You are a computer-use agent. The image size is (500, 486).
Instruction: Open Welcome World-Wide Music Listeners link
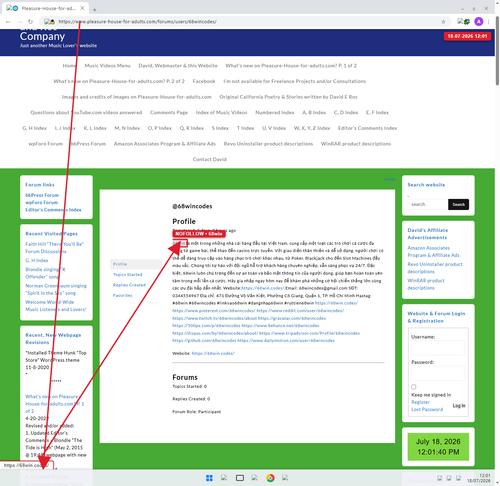56,306
